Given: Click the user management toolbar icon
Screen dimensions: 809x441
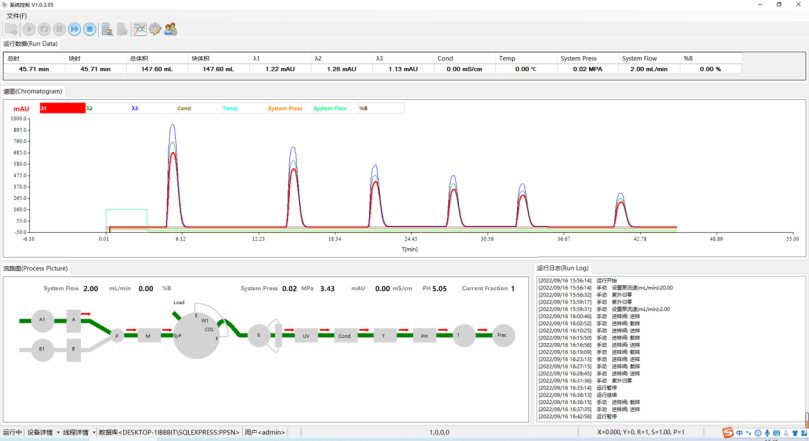Looking at the screenshot, I should (170, 29).
